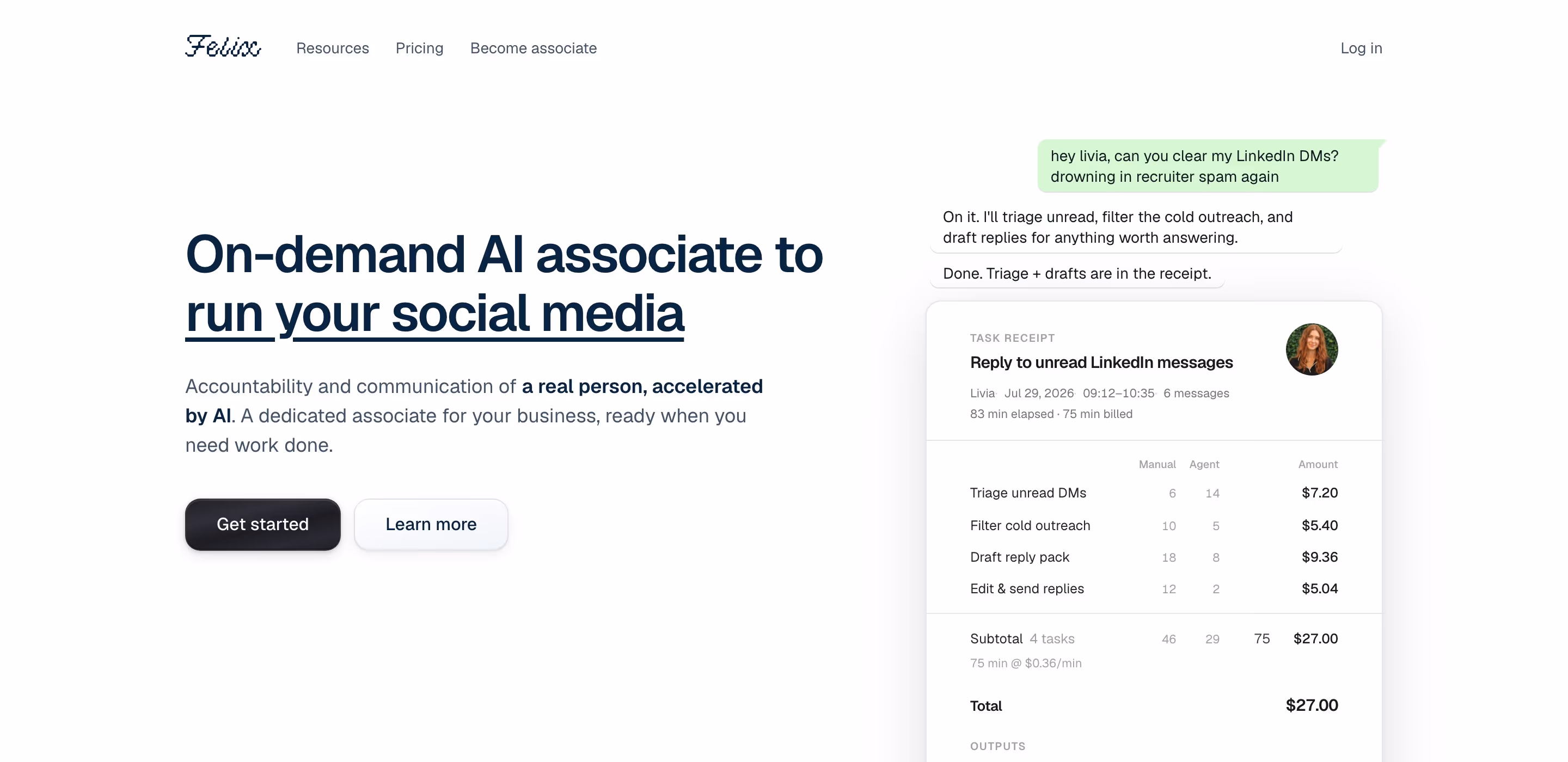1568x762 pixels.
Task: Click the '09:12–10:35' time range
Action: 1118,393
